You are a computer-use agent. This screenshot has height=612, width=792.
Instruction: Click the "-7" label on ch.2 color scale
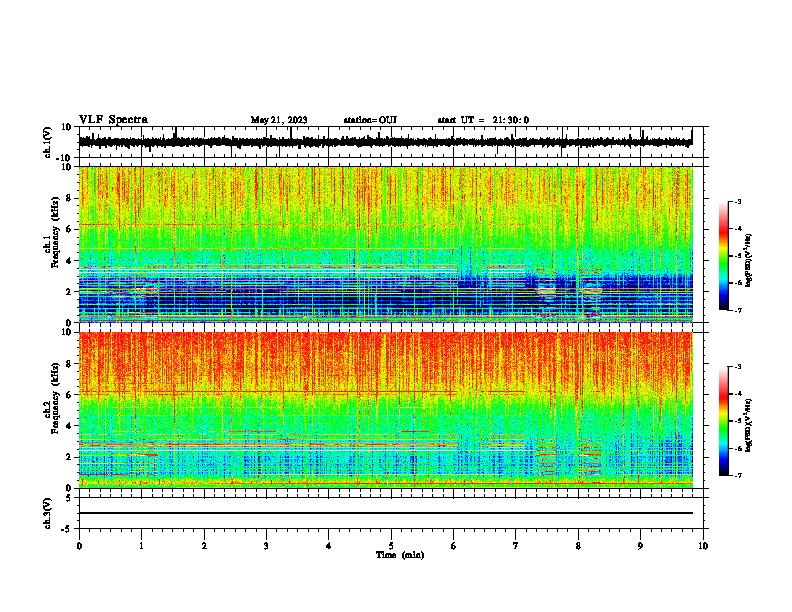[738, 475]
